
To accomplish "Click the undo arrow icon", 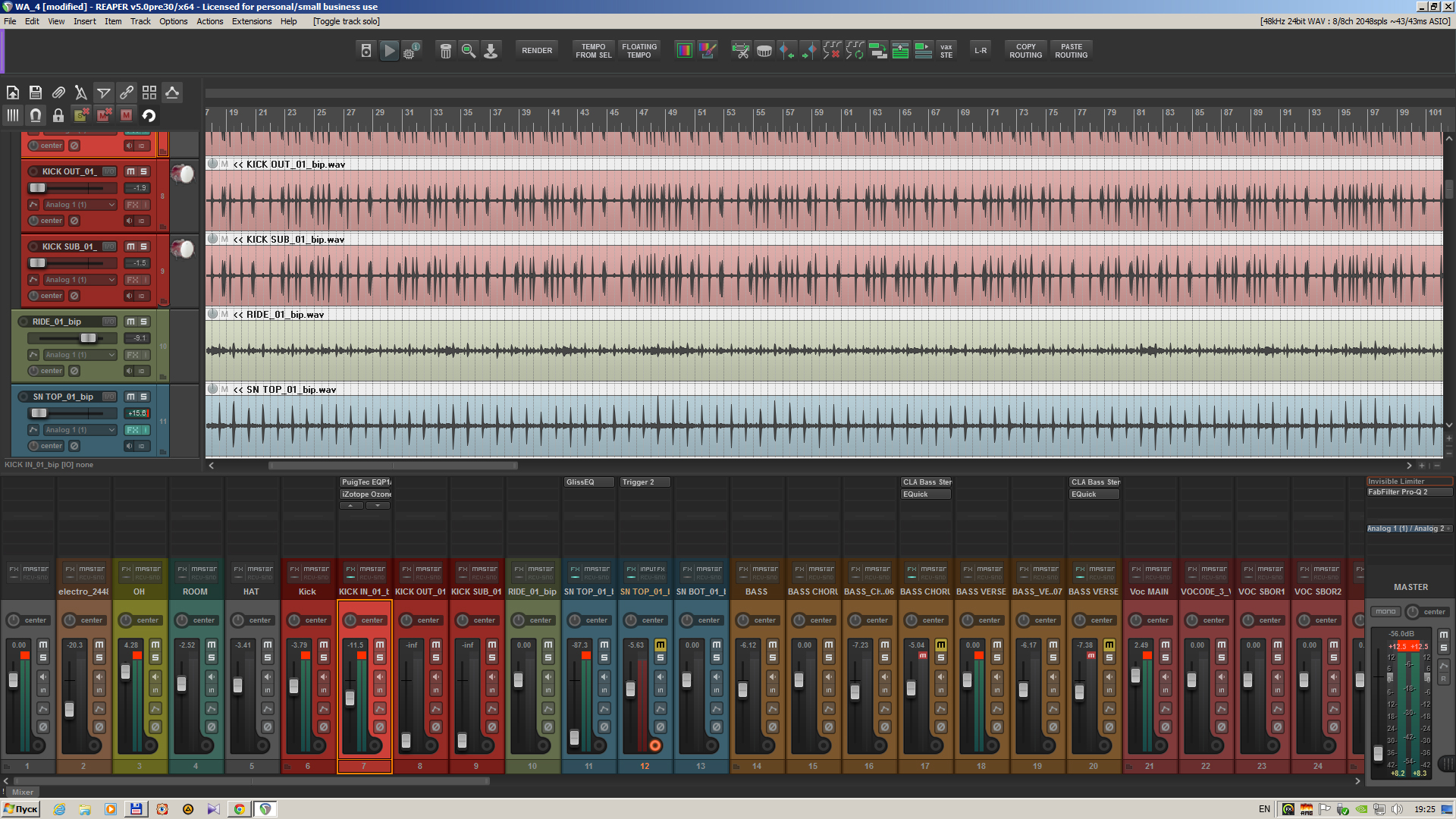I will tap(149, 115).
